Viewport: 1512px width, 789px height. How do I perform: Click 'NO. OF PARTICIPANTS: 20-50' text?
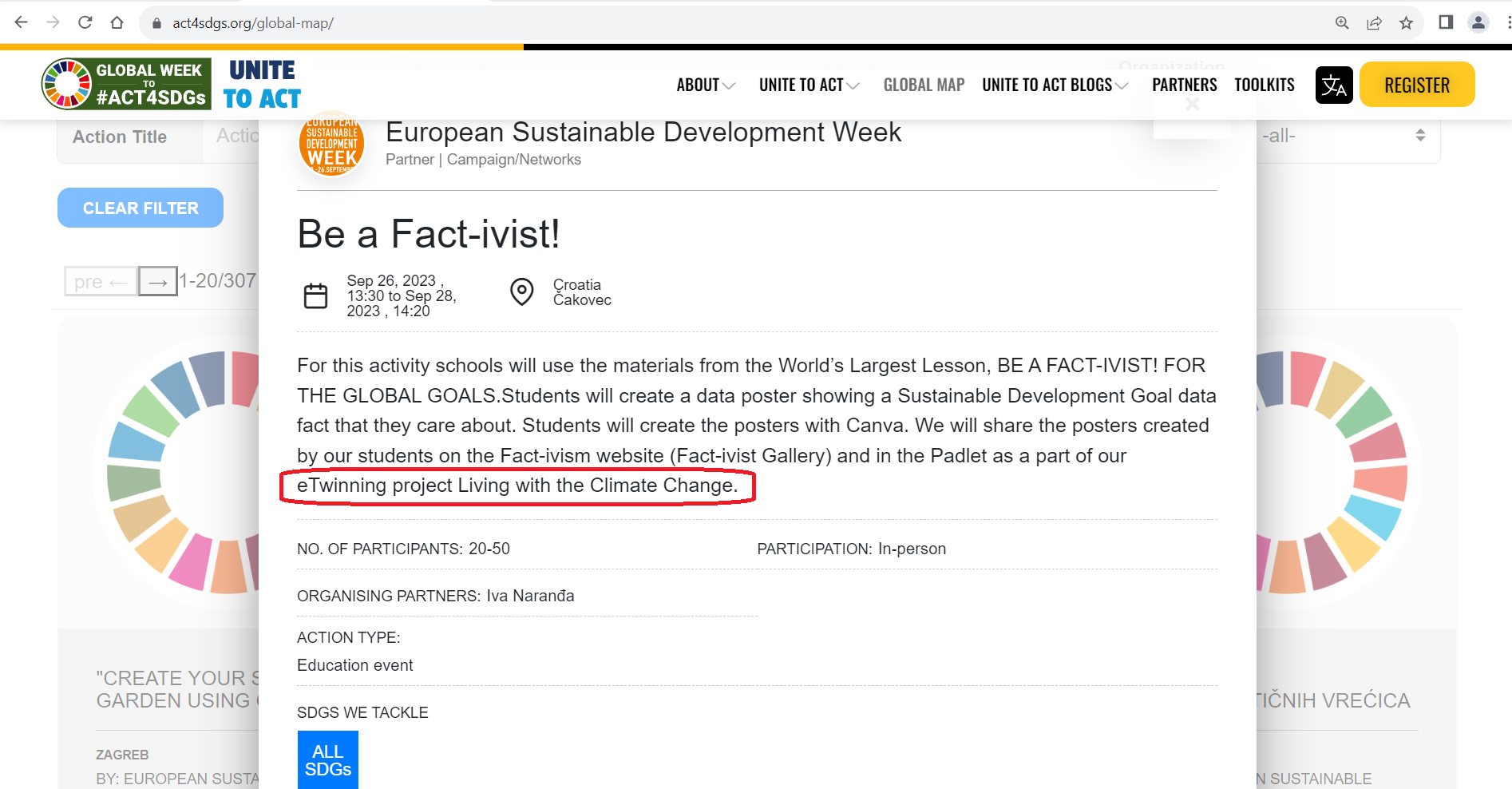[403, 549]
